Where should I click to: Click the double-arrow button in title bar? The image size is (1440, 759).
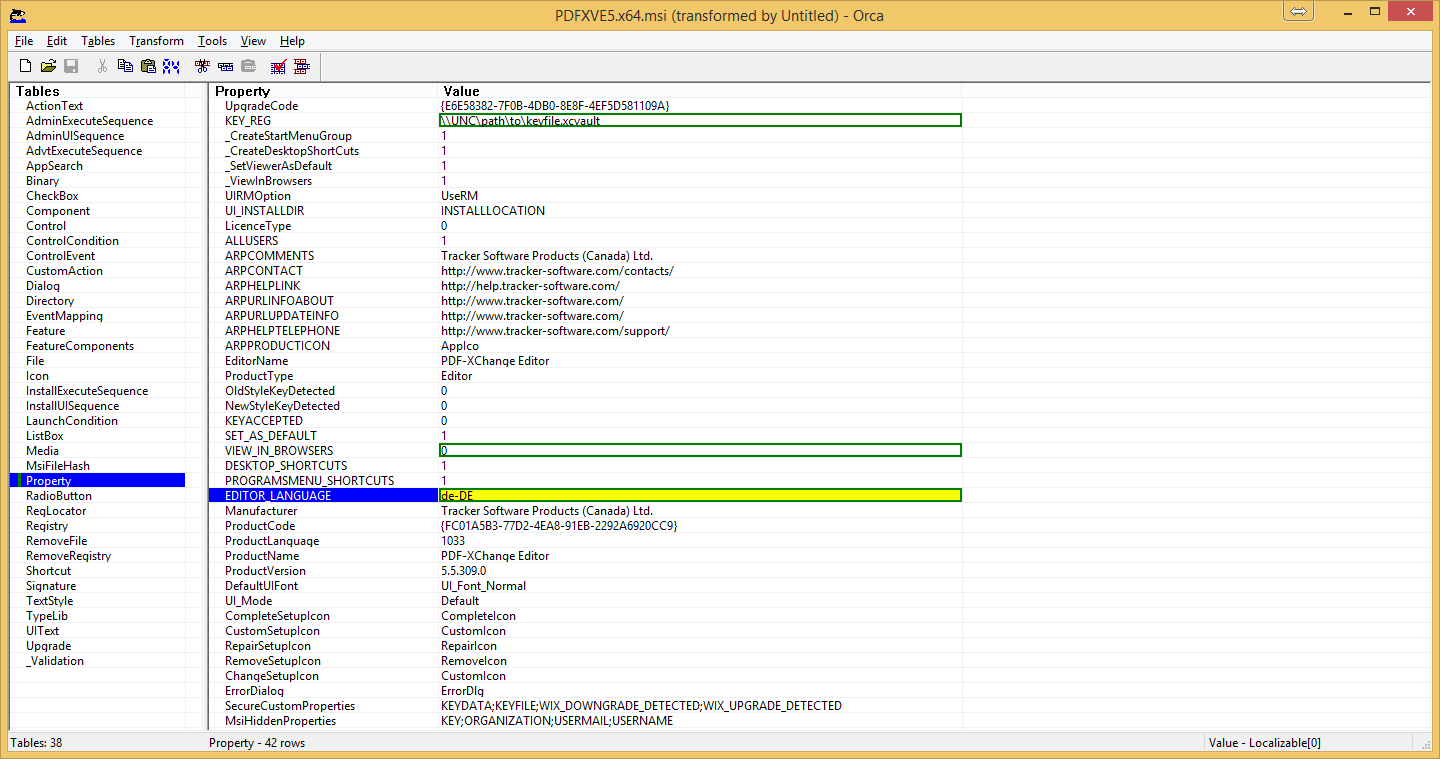(1298, 11)
